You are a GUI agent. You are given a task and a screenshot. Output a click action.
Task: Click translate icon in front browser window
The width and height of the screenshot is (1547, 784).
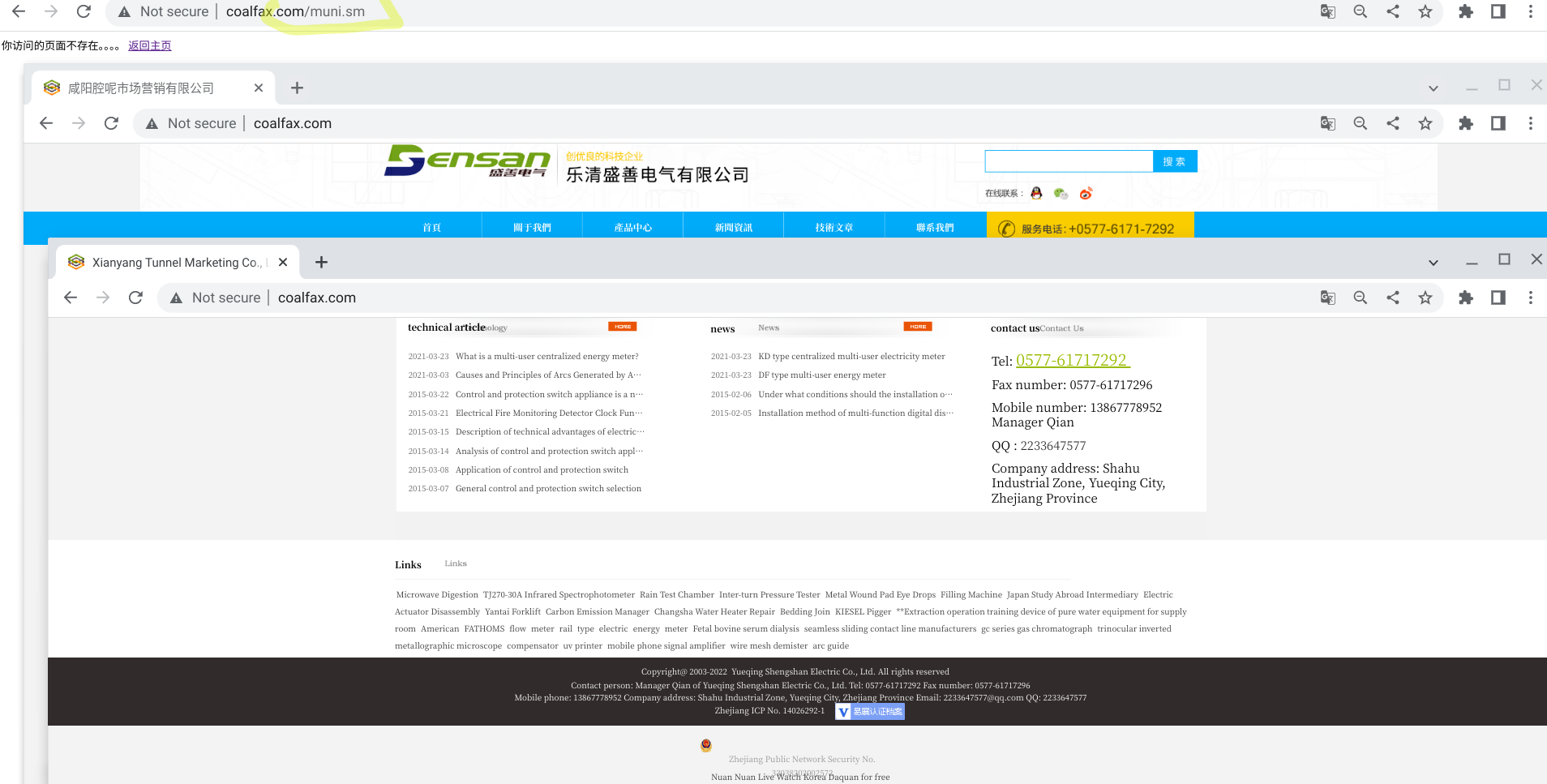(x=1328, y=298)
